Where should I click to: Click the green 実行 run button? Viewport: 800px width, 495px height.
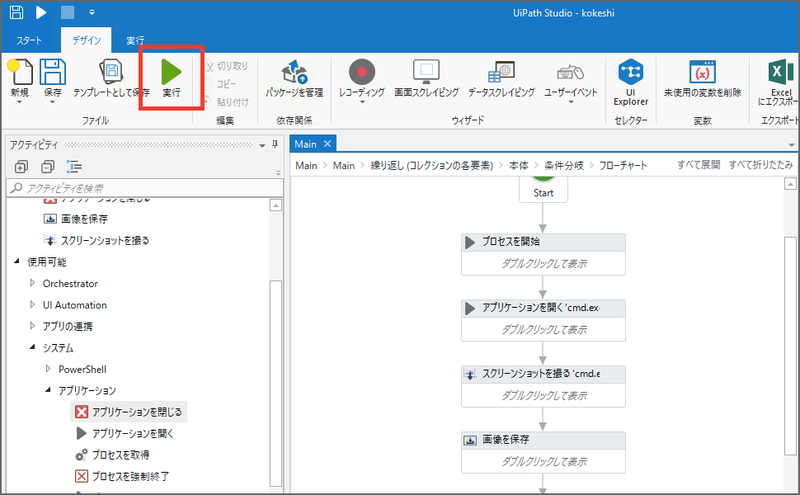[x=171, y=78]
